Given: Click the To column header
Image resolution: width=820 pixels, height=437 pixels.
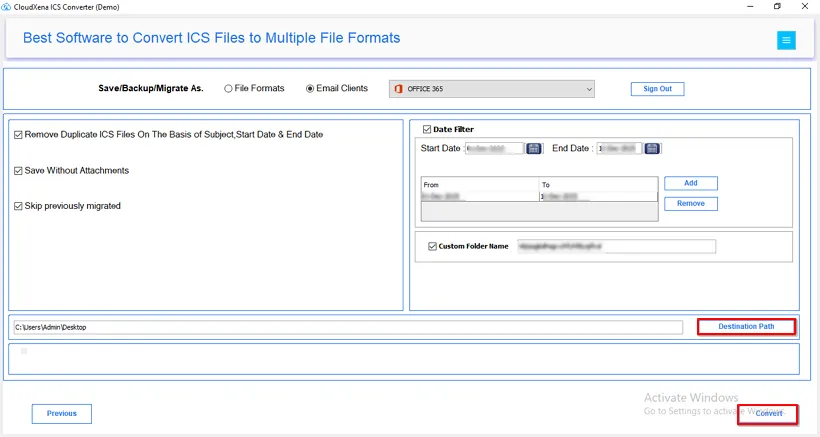Looking at the screenshot, I should [x=598, y=185].
